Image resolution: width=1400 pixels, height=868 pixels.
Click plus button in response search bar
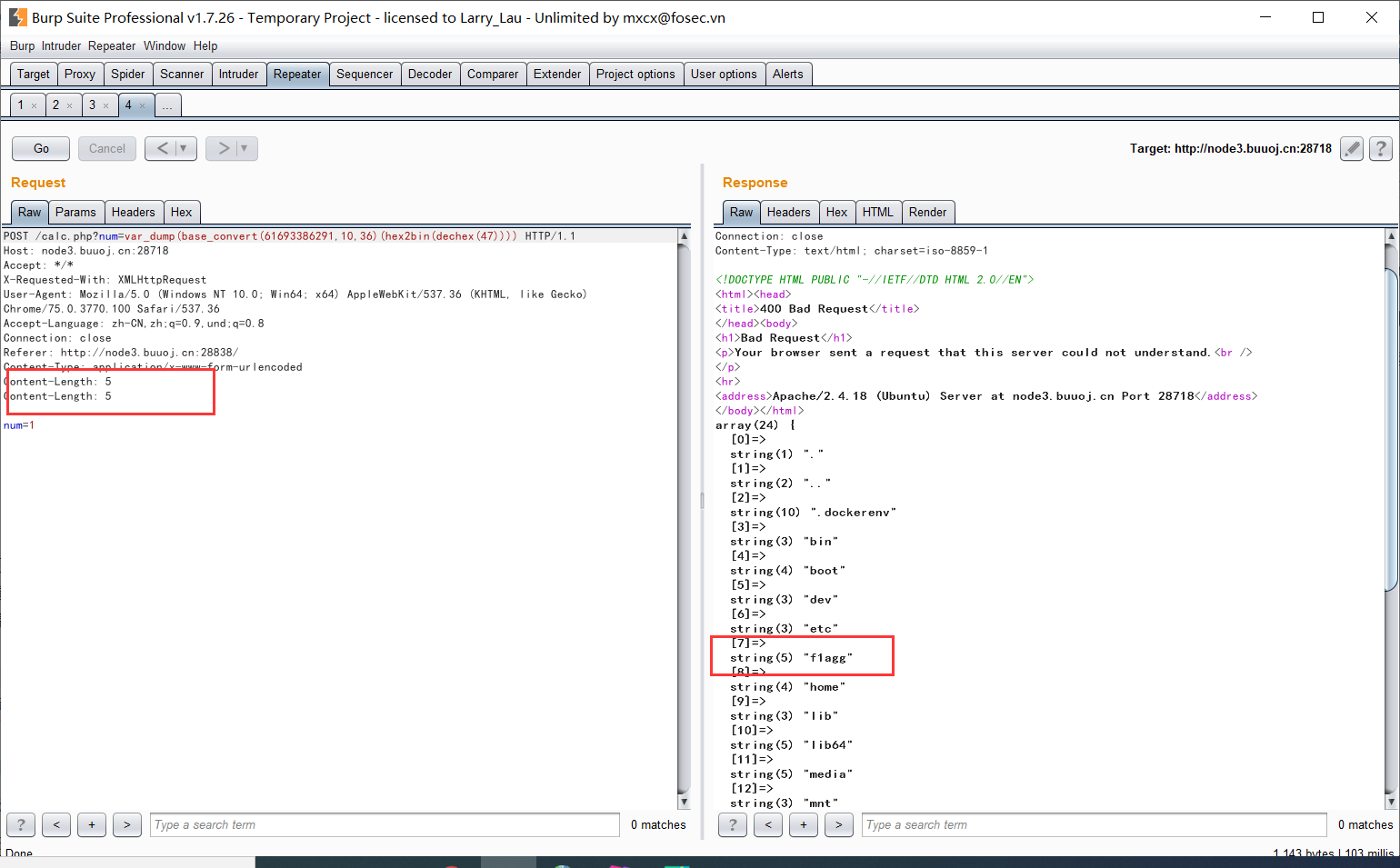click(x=804, y=824)
